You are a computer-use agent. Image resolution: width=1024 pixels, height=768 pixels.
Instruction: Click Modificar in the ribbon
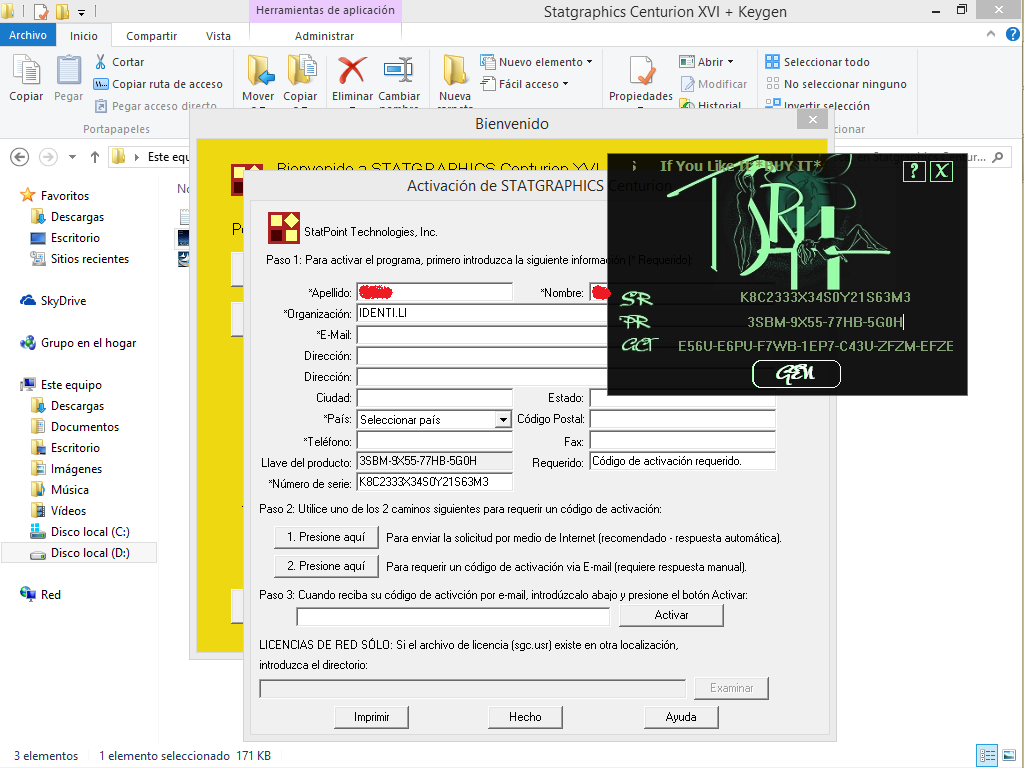(x=714, y=84)
